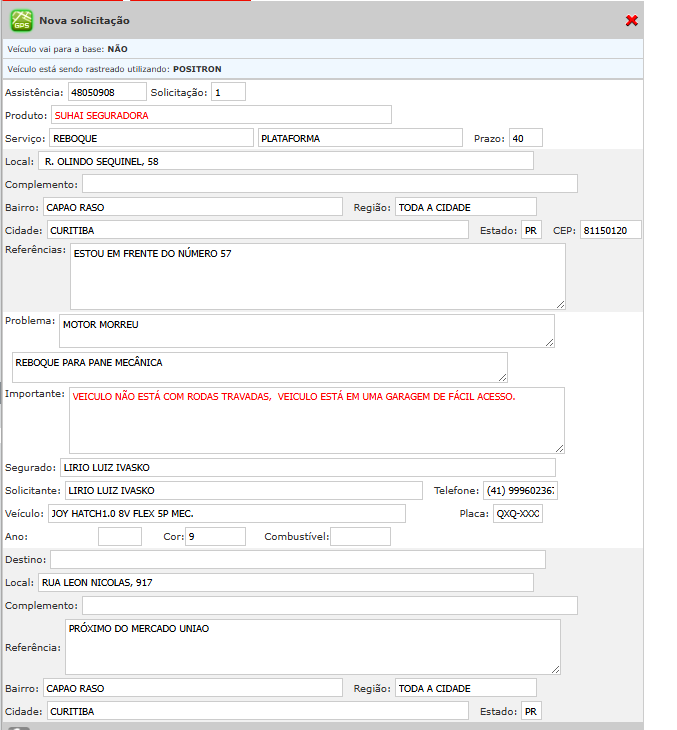The image size is (677, 730).
Task: Click Local field with R. OLINDO SEQUINEL
Action: point(286,161)
